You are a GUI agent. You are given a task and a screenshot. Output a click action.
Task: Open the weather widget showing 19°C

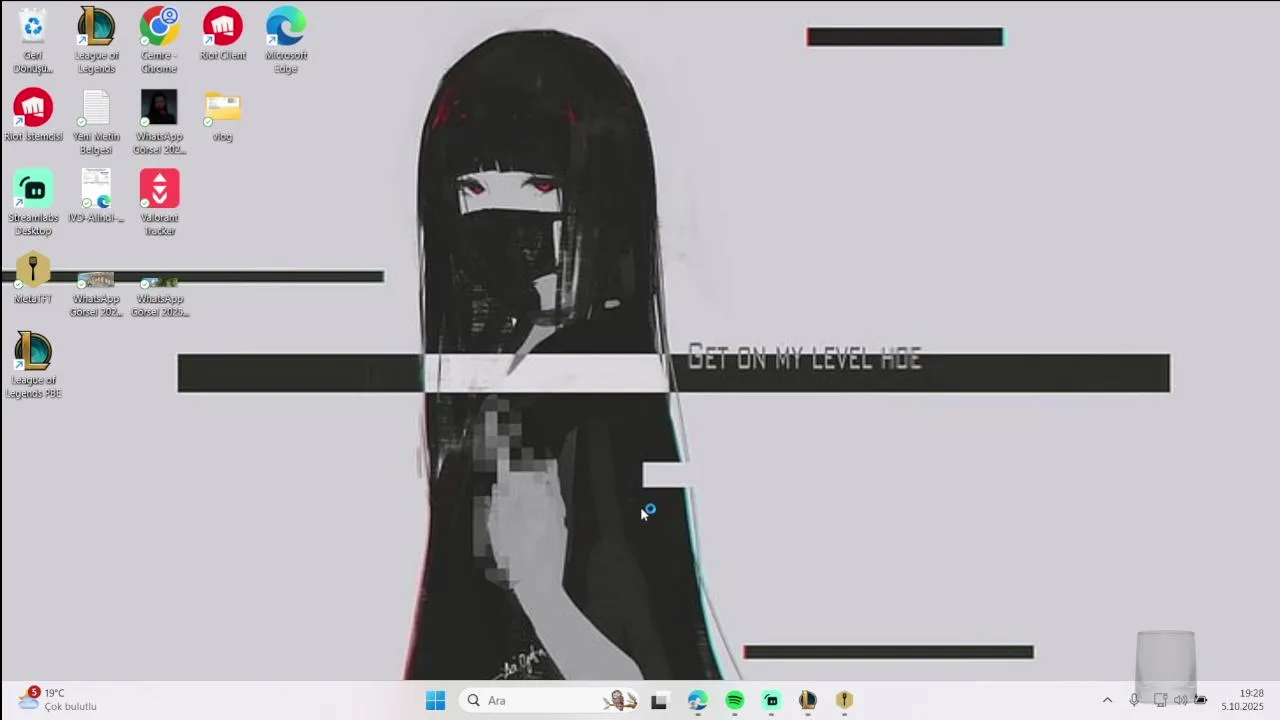58,700
